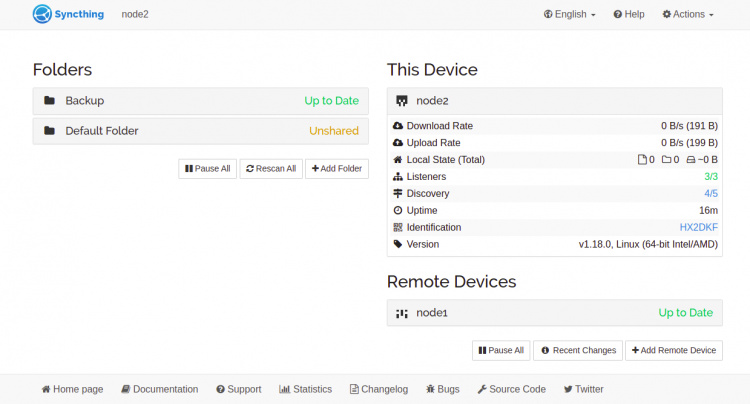Click the Syncthing logo icon

(x=42, y=14)
